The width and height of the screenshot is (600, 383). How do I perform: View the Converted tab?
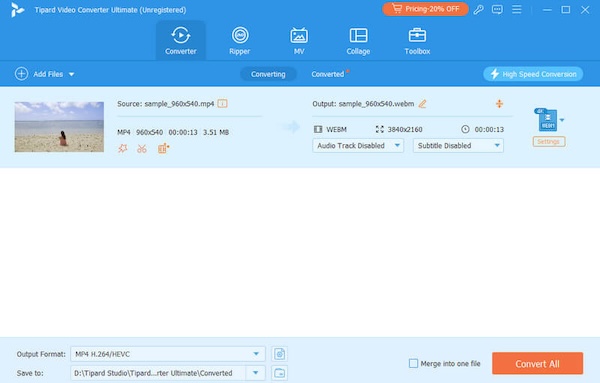(328, 74)
